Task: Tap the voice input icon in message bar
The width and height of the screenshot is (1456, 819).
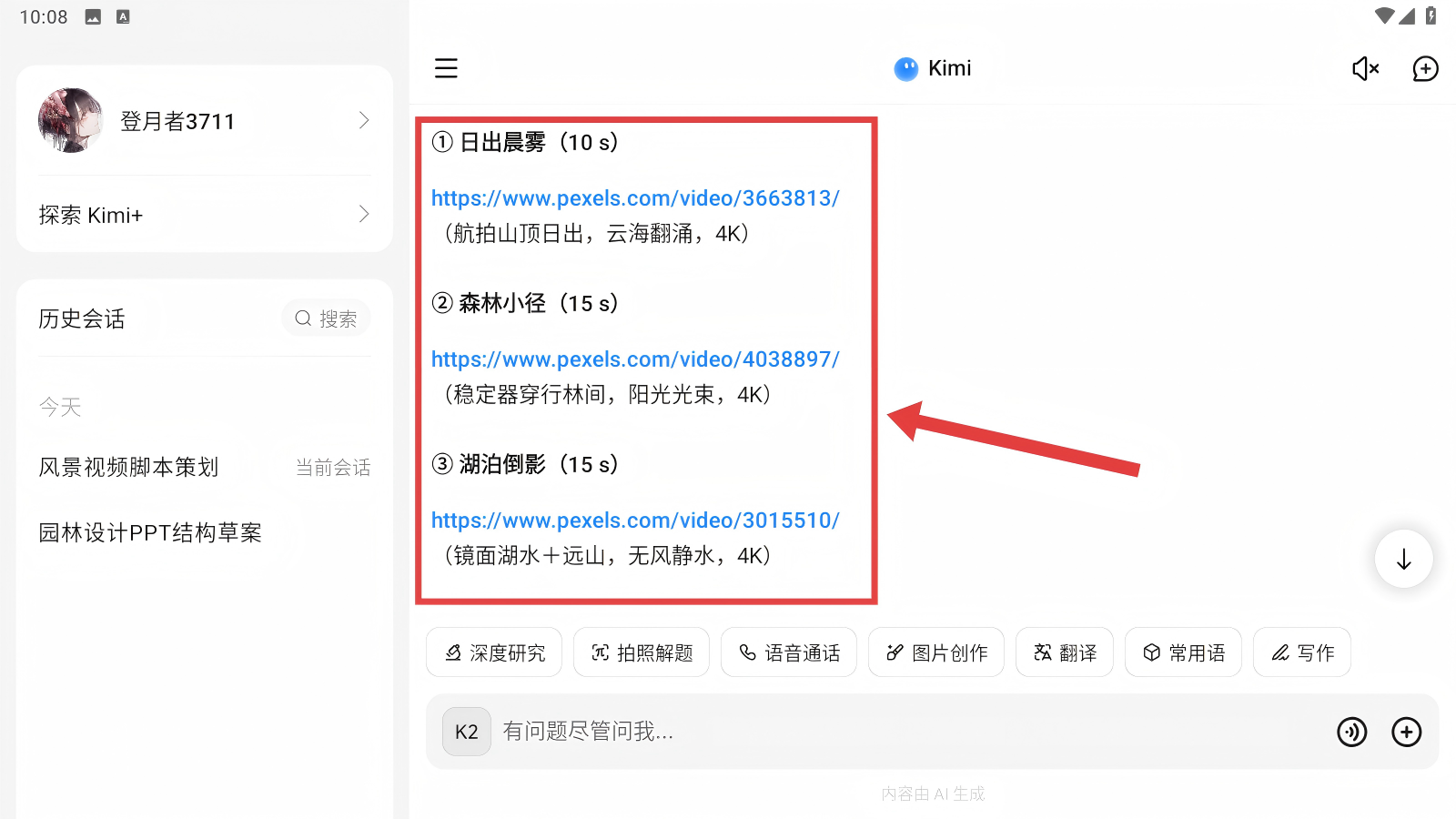Action: pyautogui.click(x=1351, y=732)
